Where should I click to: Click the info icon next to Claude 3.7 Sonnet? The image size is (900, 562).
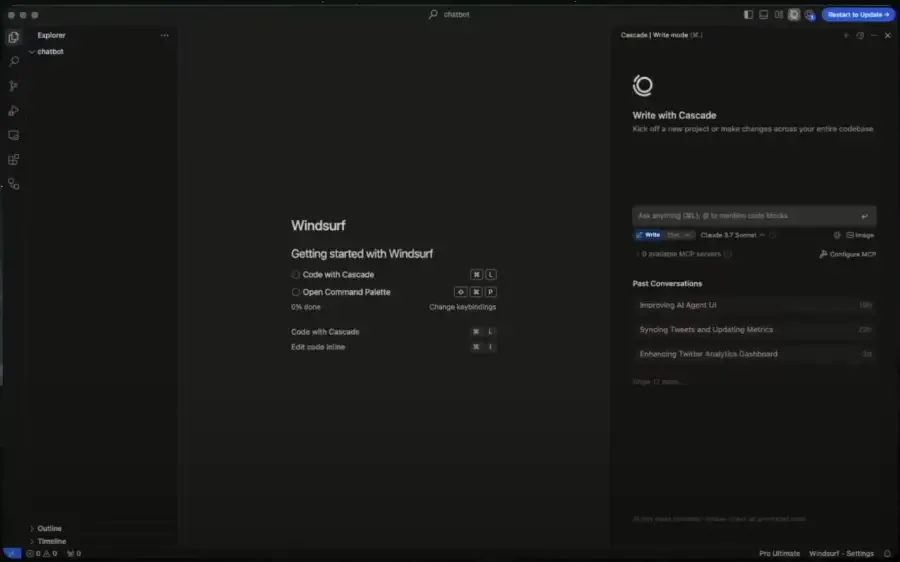coord(773,235)
